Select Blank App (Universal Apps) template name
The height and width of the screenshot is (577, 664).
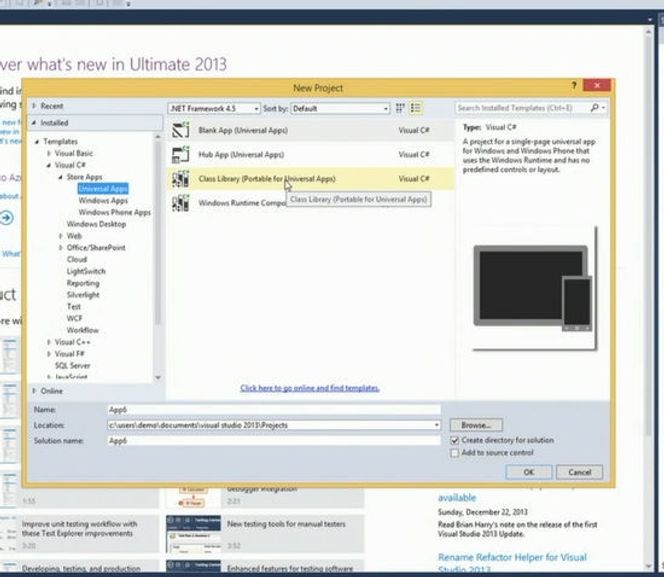click(243, 130)
